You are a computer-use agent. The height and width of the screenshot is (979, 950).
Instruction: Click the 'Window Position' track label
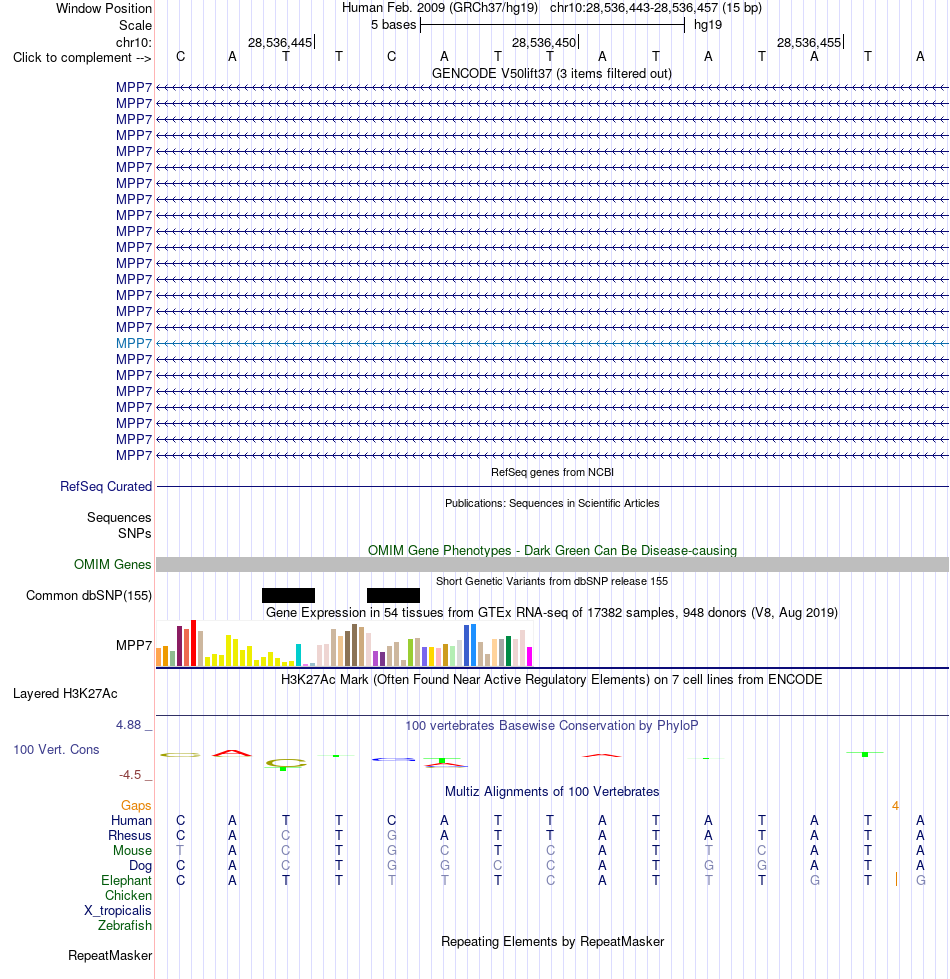104,9
